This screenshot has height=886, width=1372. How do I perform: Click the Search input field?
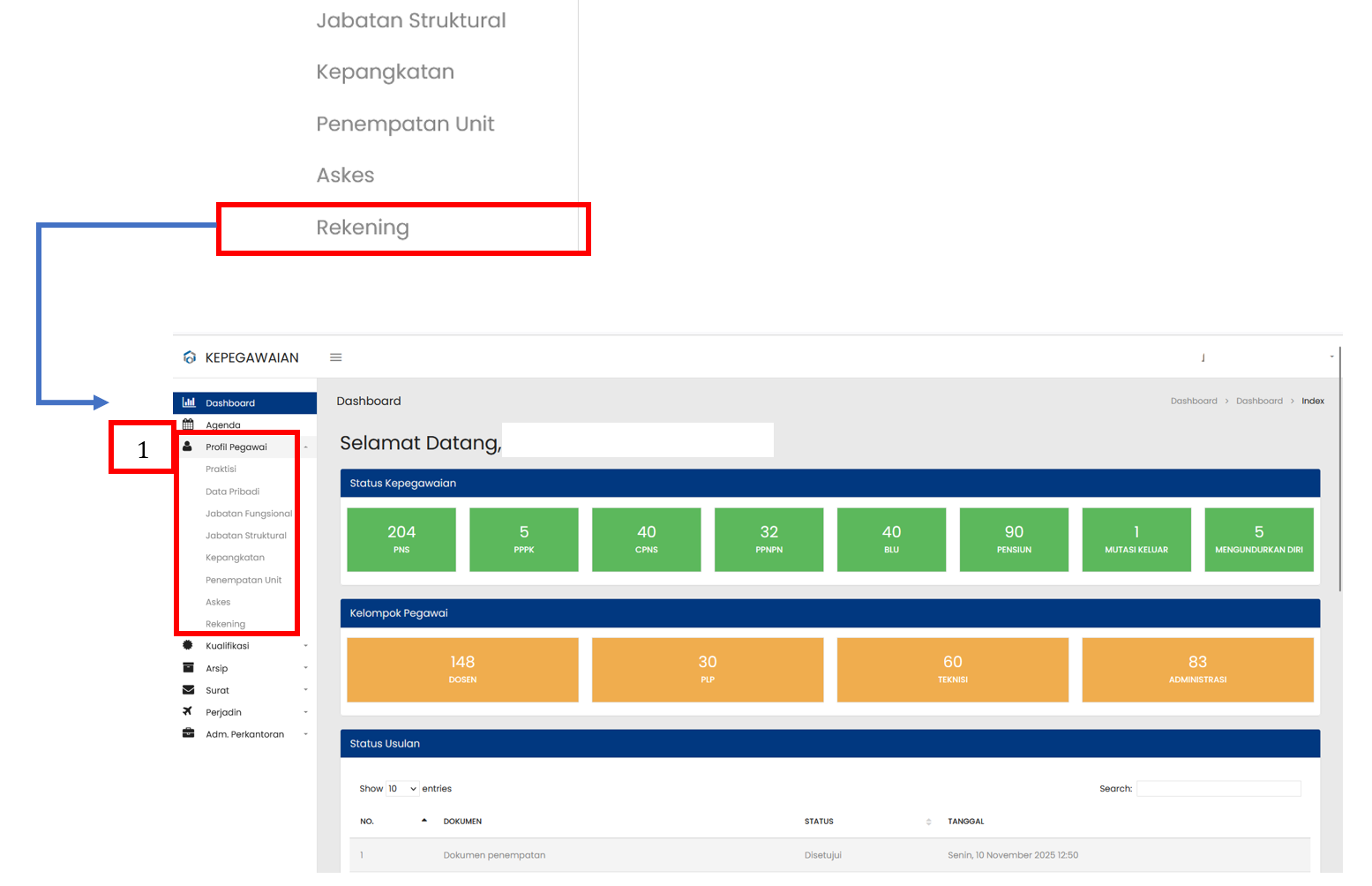pyautogui.click(x=1218, y=789)
